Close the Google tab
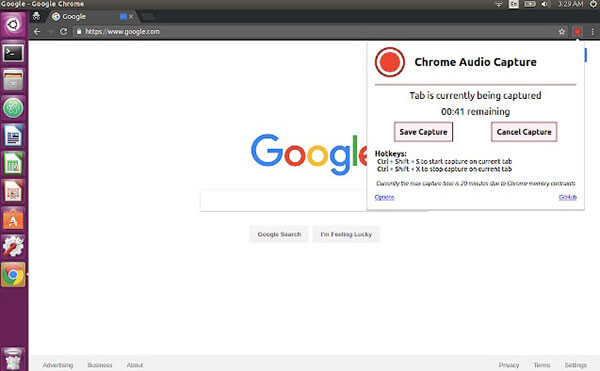The width and height of the screenshot is (600, 371). click(131, 16)
